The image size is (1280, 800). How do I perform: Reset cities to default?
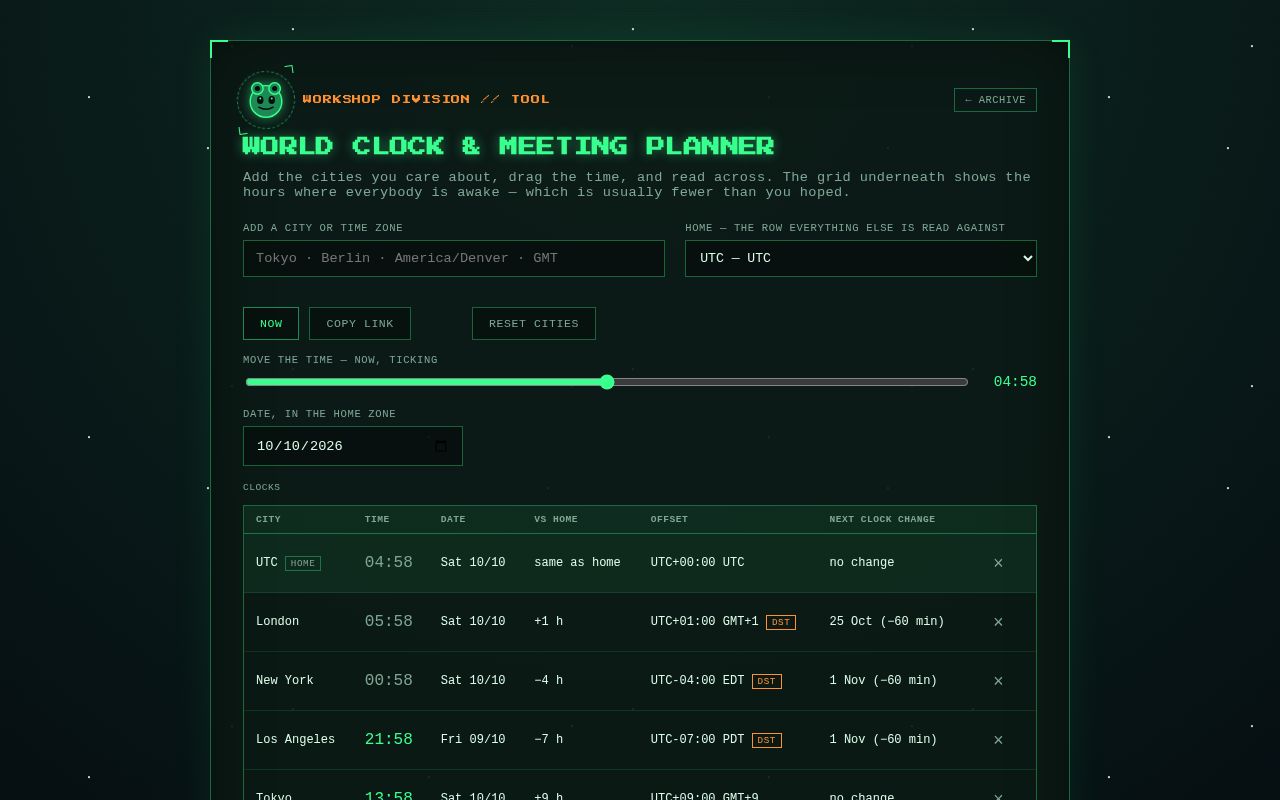point(534,323)
